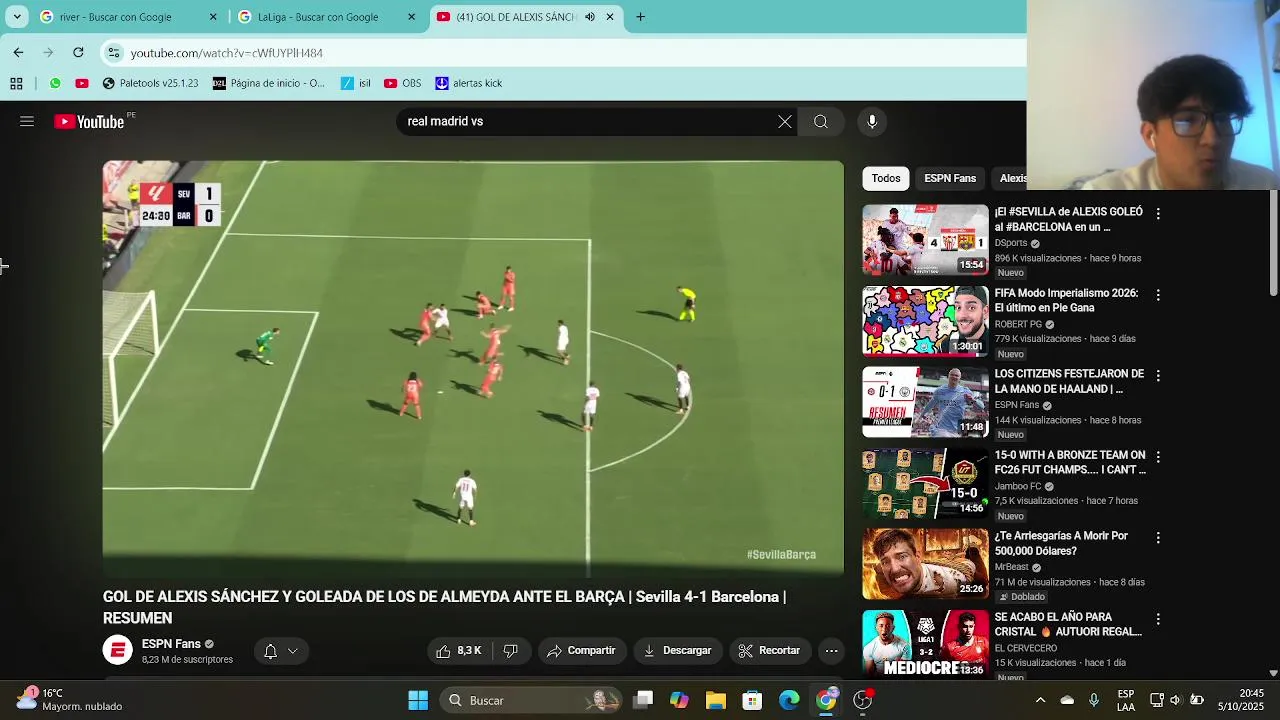Open Haaland Citizens resumen thumbnail

point(925,402)
